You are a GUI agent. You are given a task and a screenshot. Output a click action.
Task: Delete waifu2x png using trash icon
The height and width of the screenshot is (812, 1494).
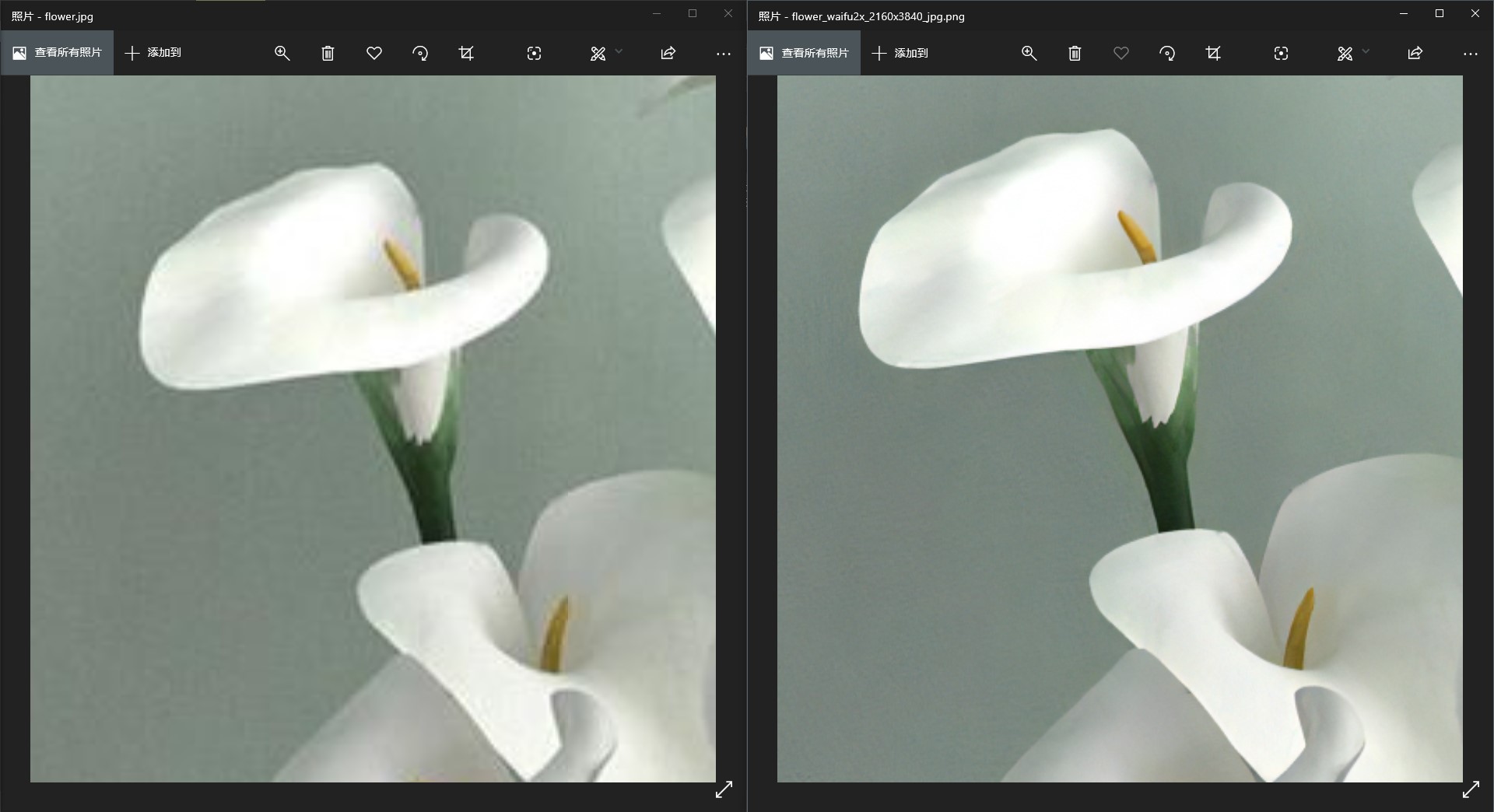pos(1075,53)
